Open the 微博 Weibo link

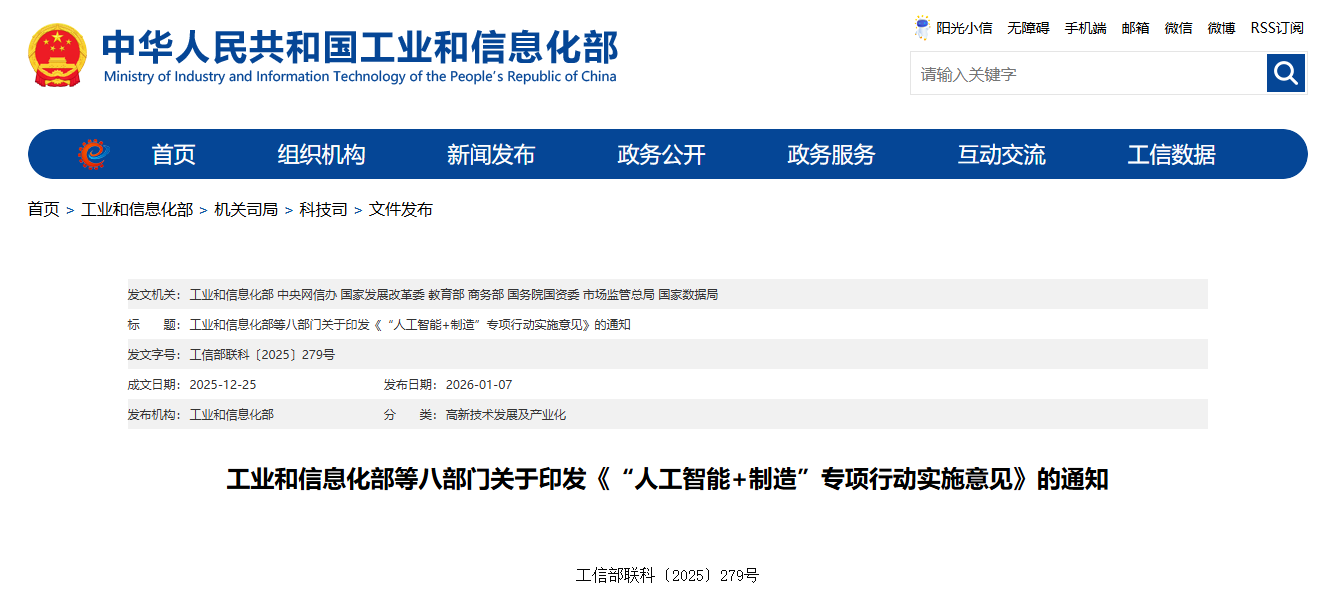click(x=1221, y=28)
